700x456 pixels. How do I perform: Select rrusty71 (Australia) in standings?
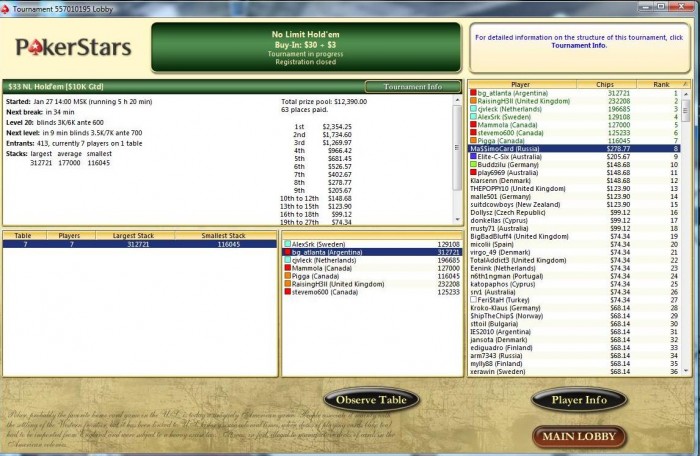(x=574, y=228)
